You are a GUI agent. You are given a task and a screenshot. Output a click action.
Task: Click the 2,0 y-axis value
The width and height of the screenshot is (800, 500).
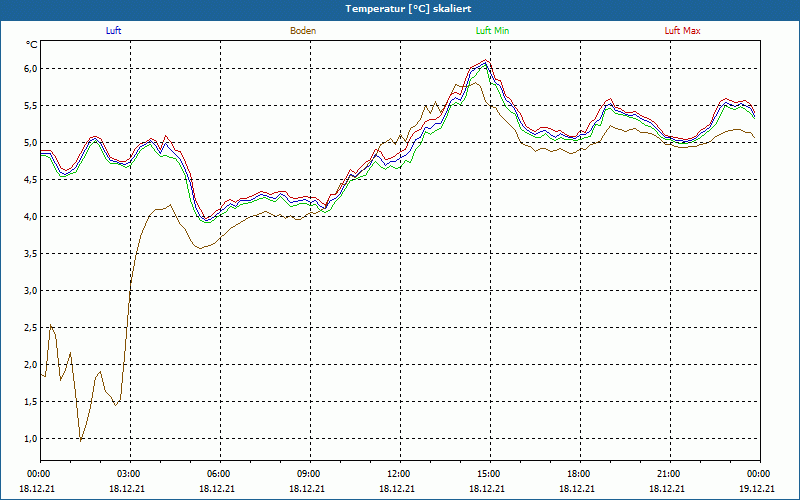31,364
